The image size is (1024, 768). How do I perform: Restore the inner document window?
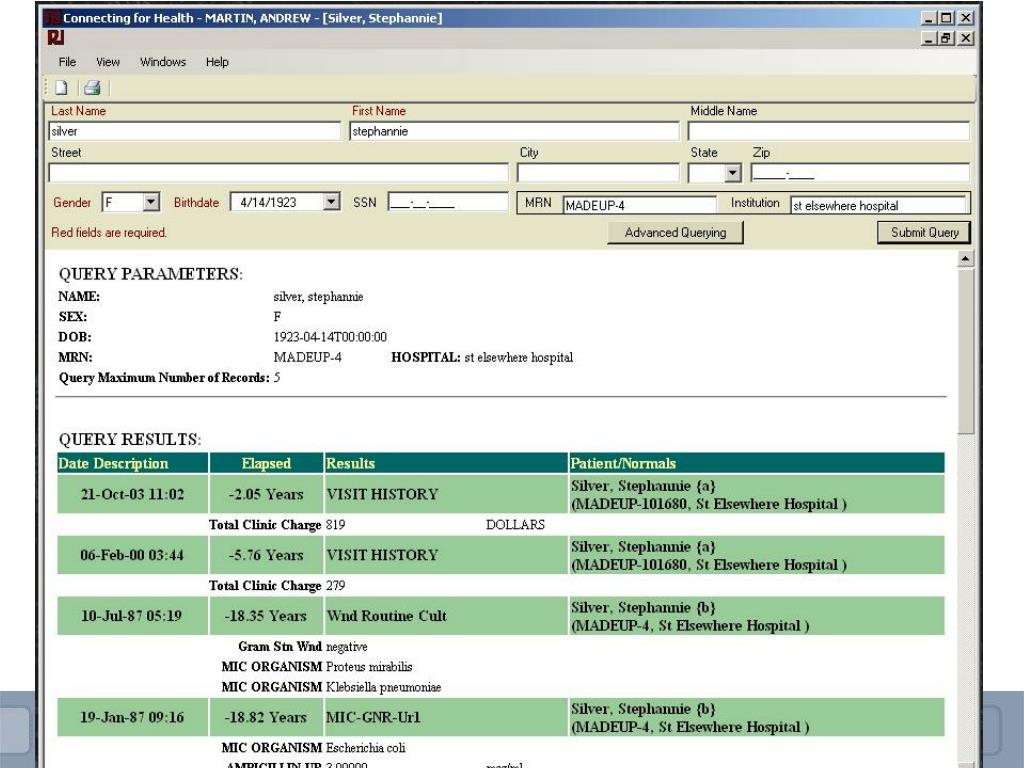947,38
